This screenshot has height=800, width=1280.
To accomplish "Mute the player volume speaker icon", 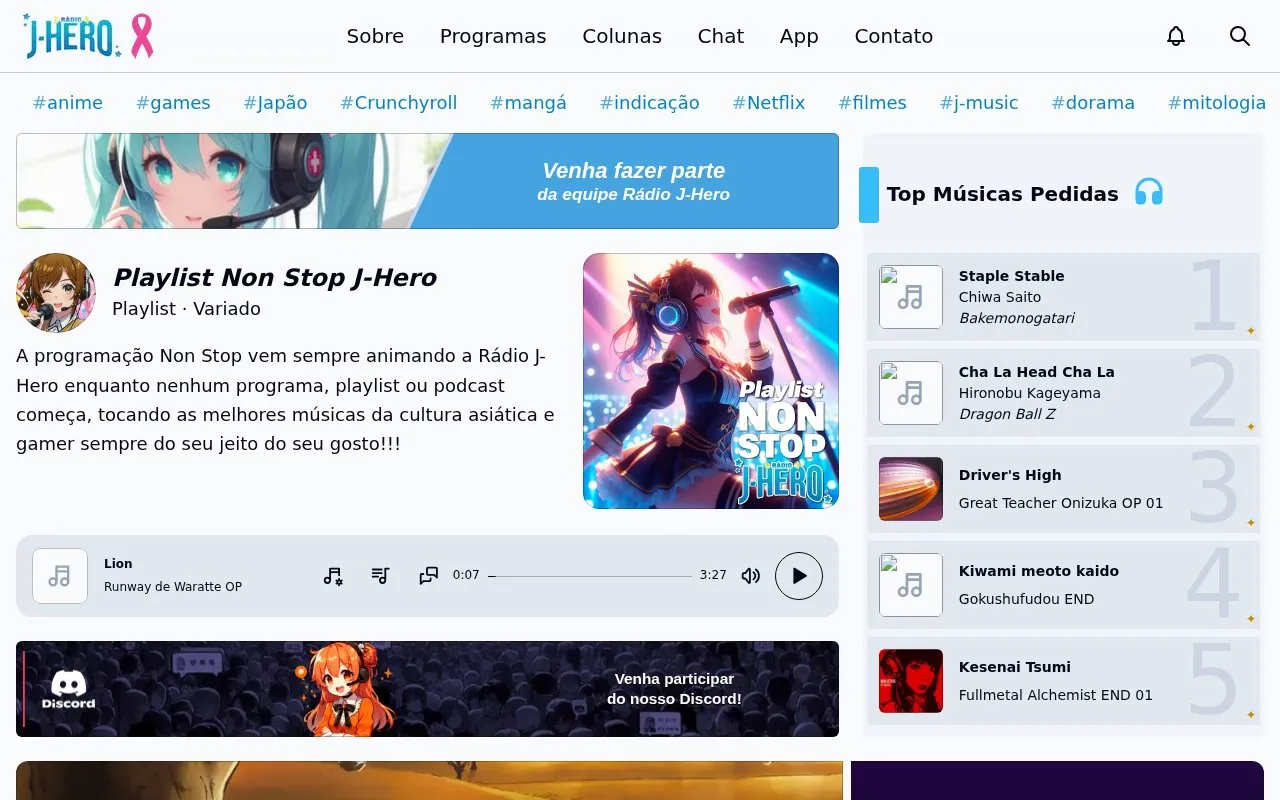I will [x=751, y=575].
